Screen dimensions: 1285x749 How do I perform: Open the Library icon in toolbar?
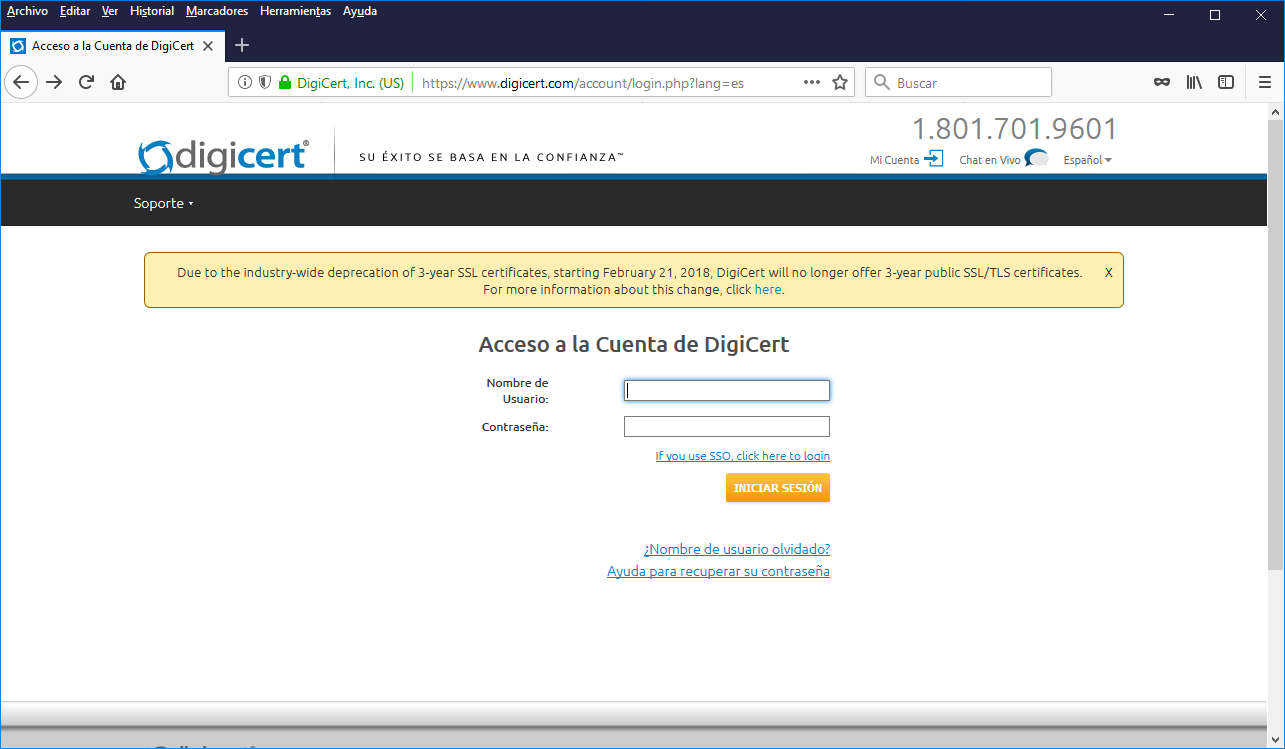(1194, 83)
